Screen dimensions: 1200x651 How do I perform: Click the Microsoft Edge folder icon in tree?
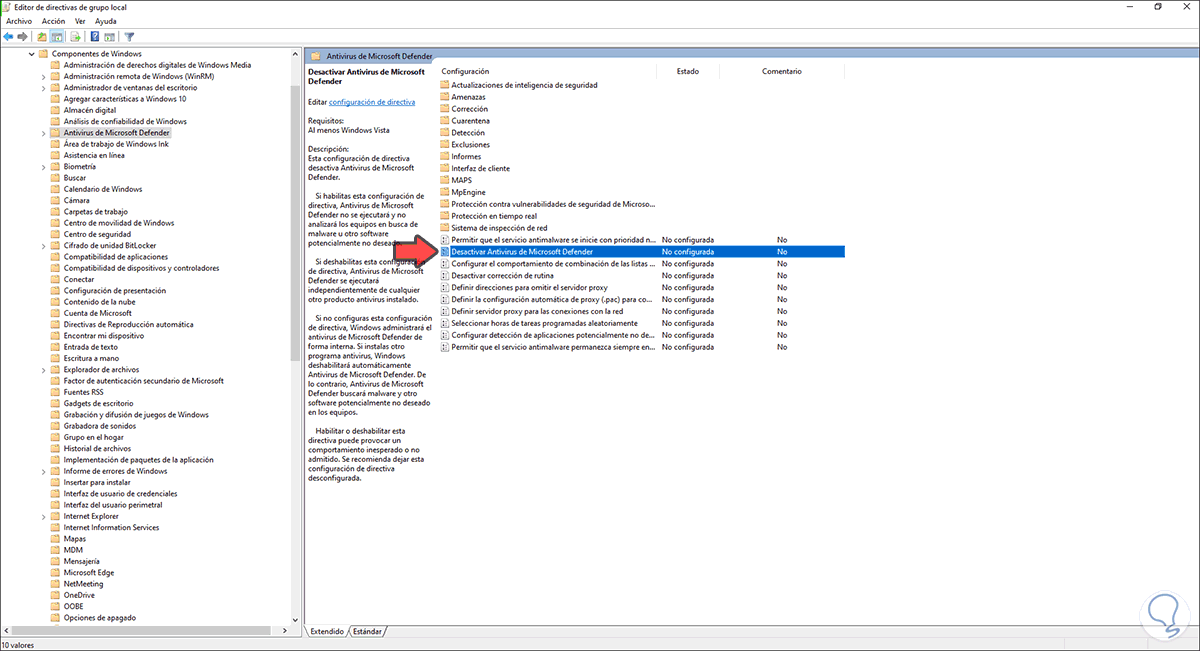coord(56,573)
